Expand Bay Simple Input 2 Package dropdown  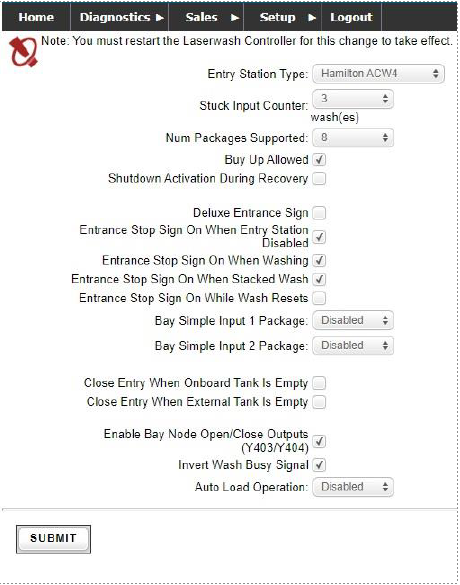tap(353, 345)
